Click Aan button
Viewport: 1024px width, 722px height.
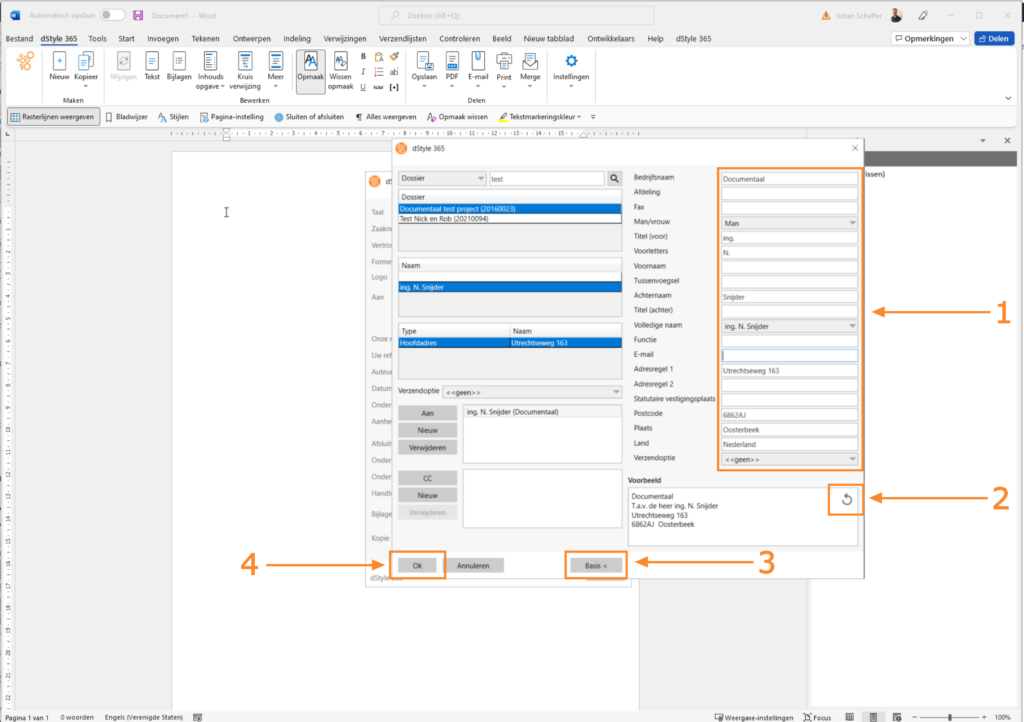427,413
